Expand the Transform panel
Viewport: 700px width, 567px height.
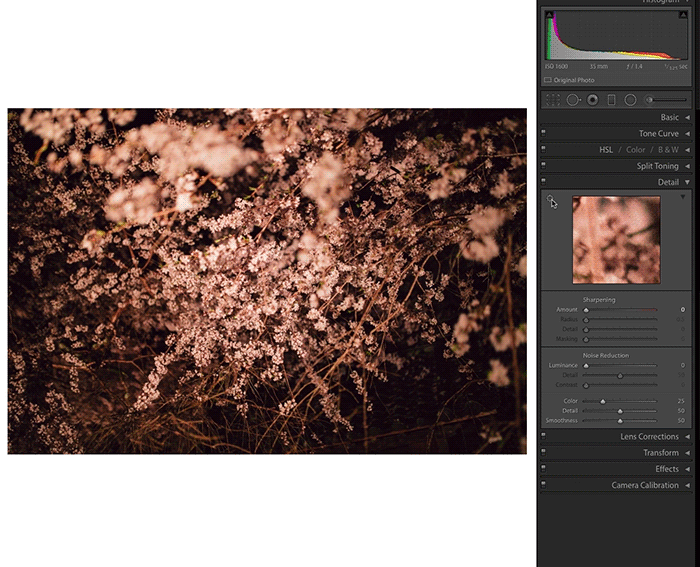point(688,453)
